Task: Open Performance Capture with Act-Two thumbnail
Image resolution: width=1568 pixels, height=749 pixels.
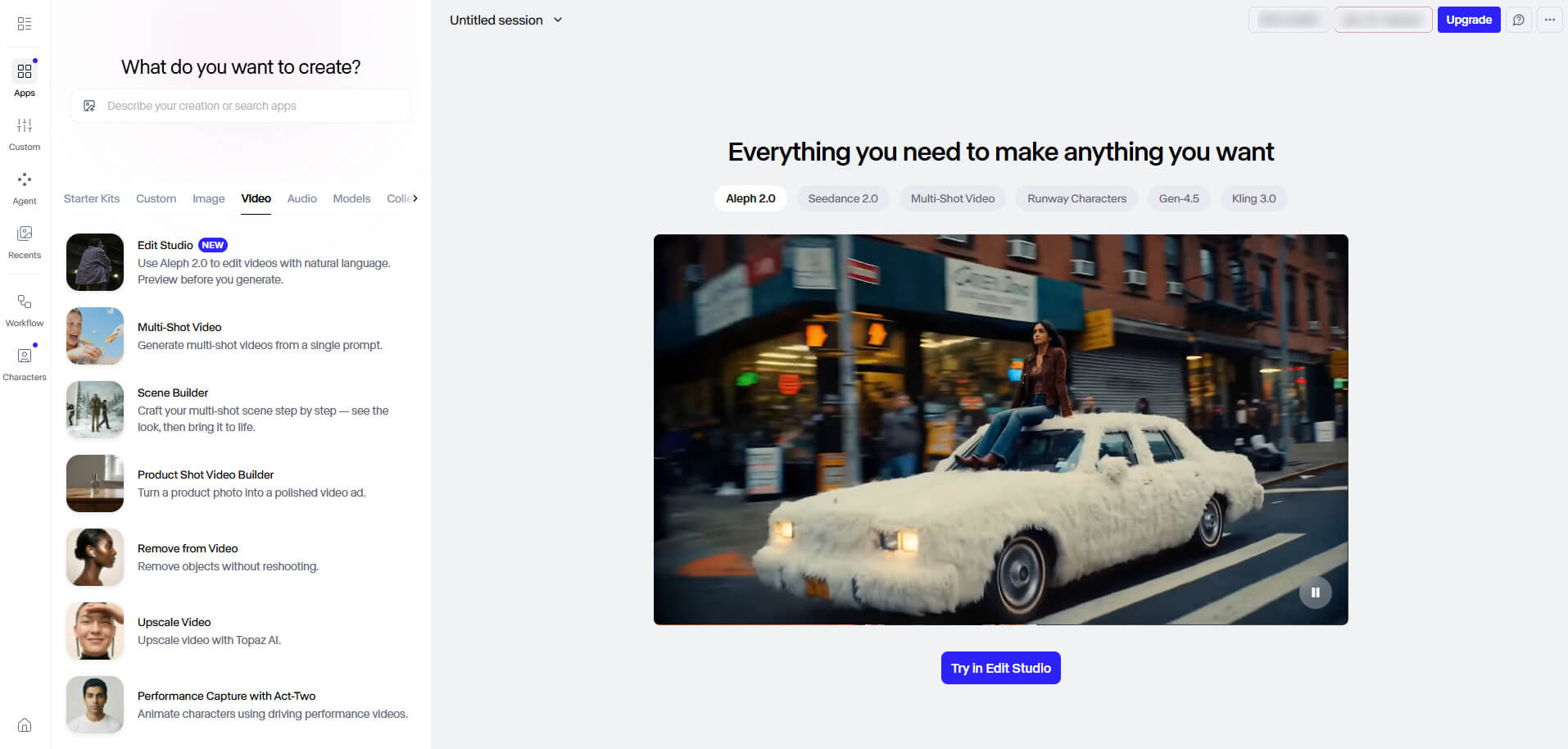Action: click(x=95, y=705)
